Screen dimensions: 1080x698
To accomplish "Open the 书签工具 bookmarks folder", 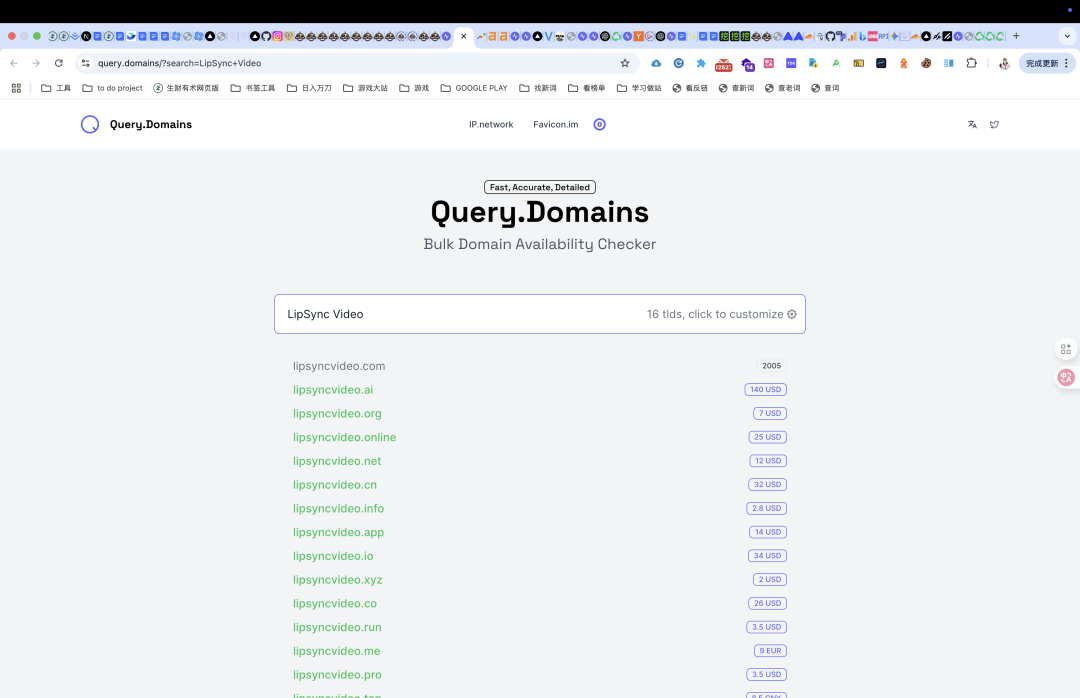I will pos(253,88).
